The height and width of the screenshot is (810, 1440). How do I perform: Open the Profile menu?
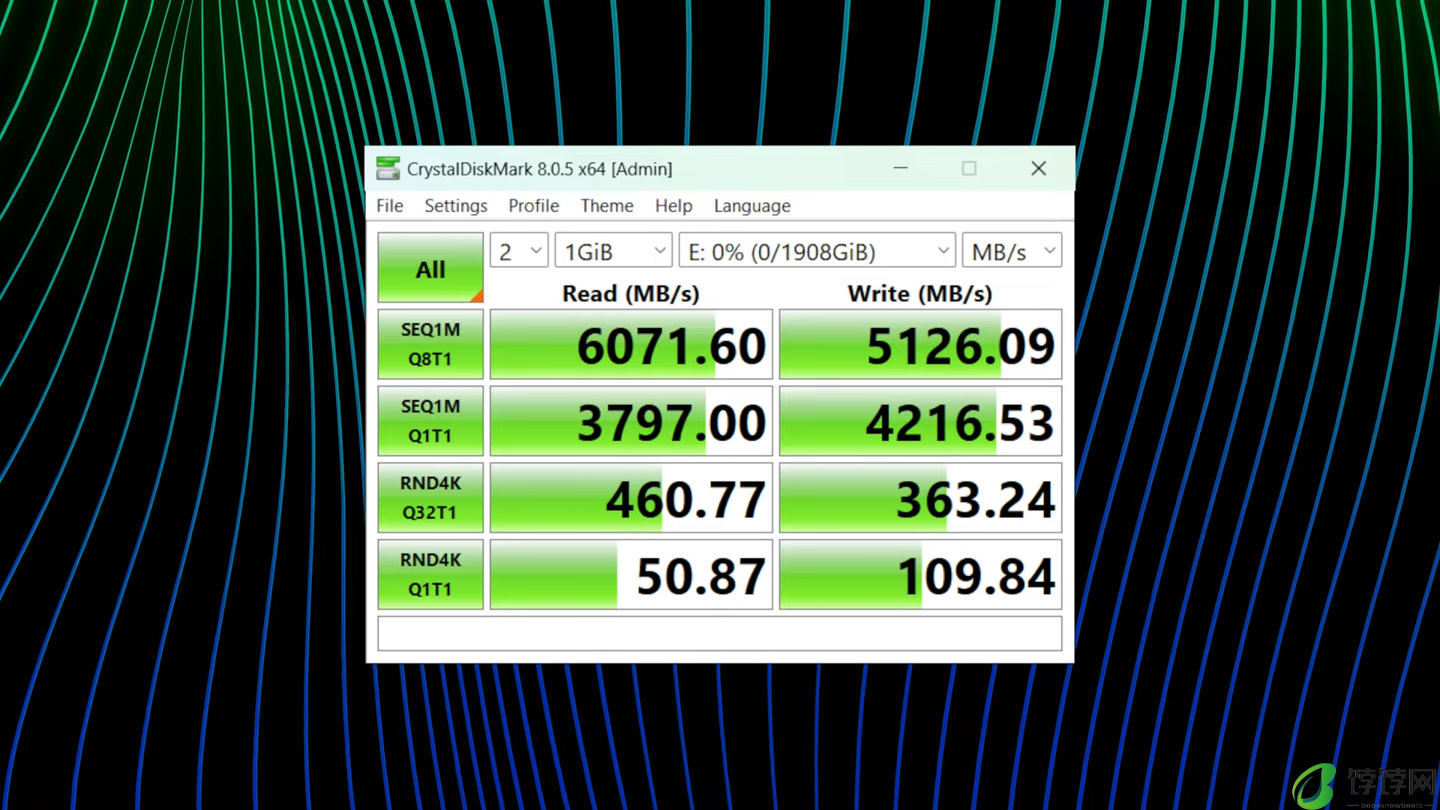point(534,206)
